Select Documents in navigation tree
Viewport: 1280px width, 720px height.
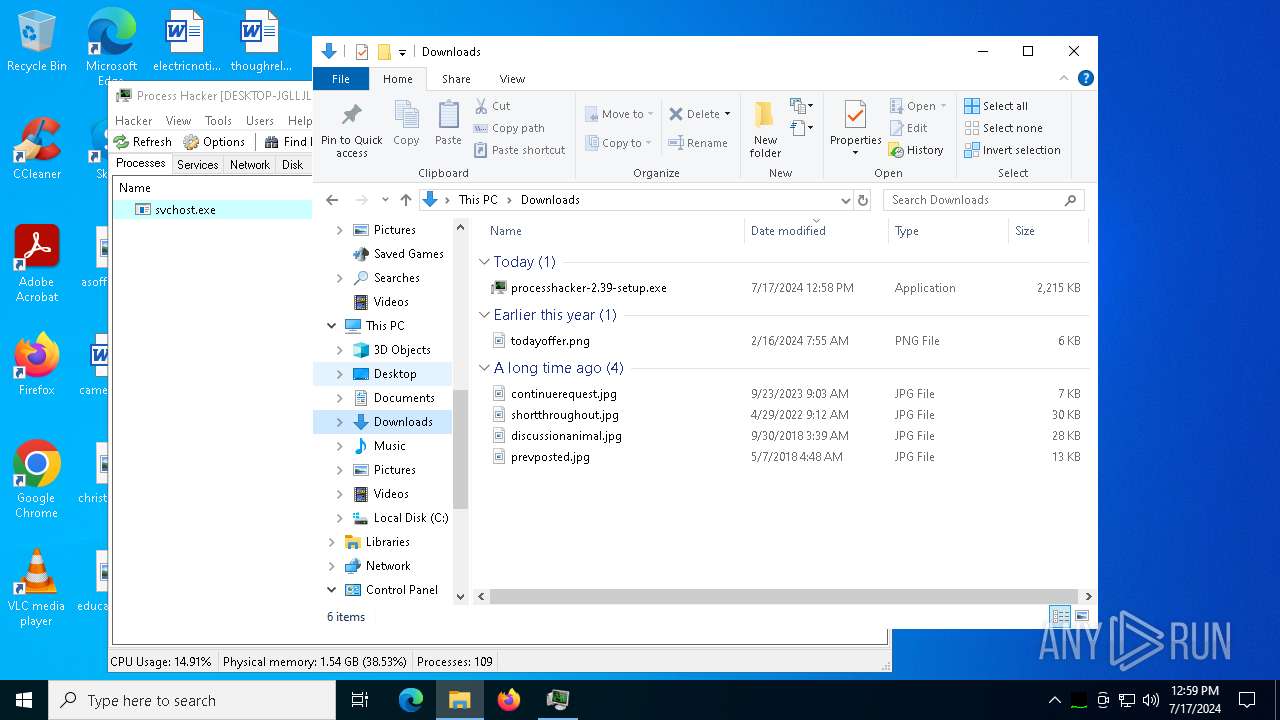tap(403, 398)
